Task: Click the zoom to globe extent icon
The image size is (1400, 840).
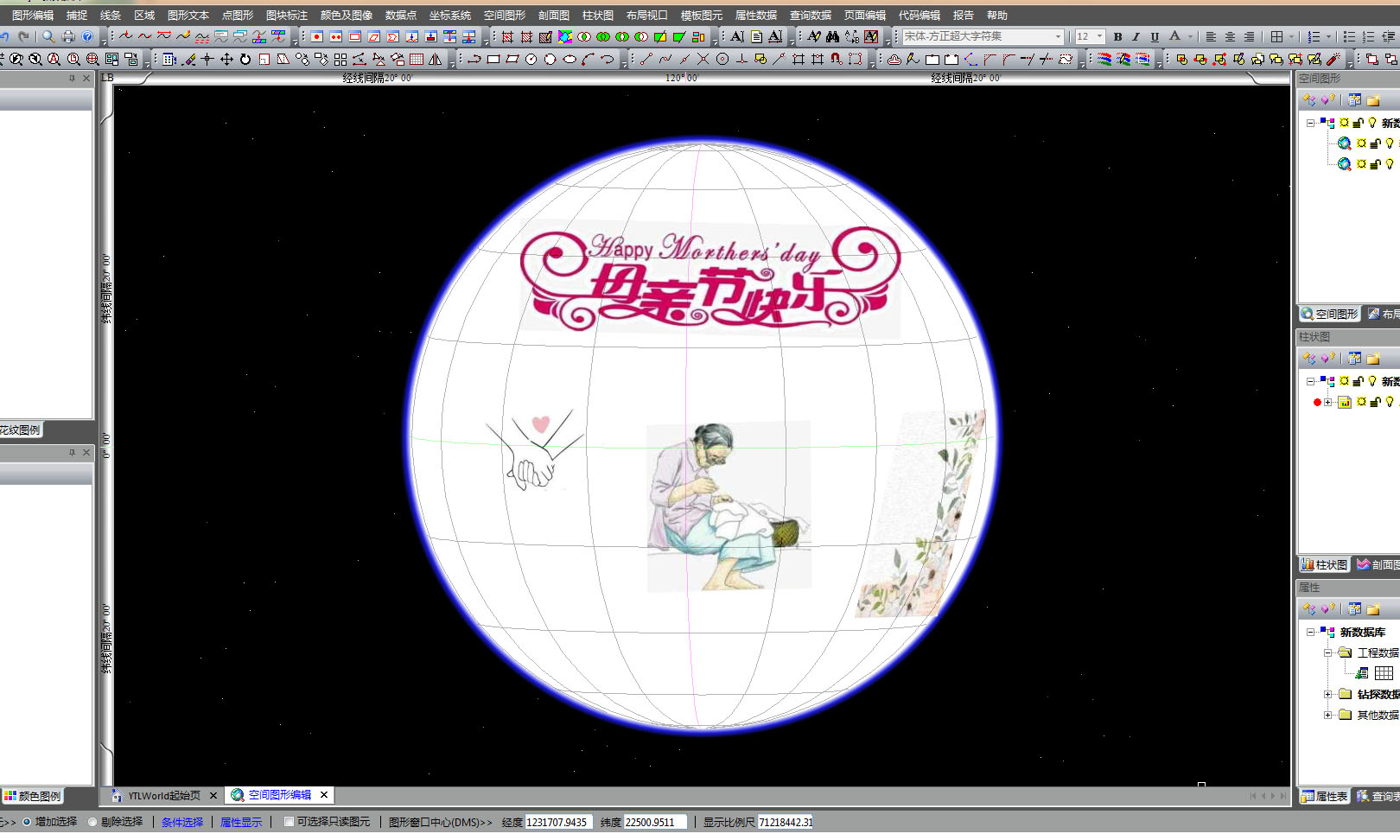Action: pos(92,59)
